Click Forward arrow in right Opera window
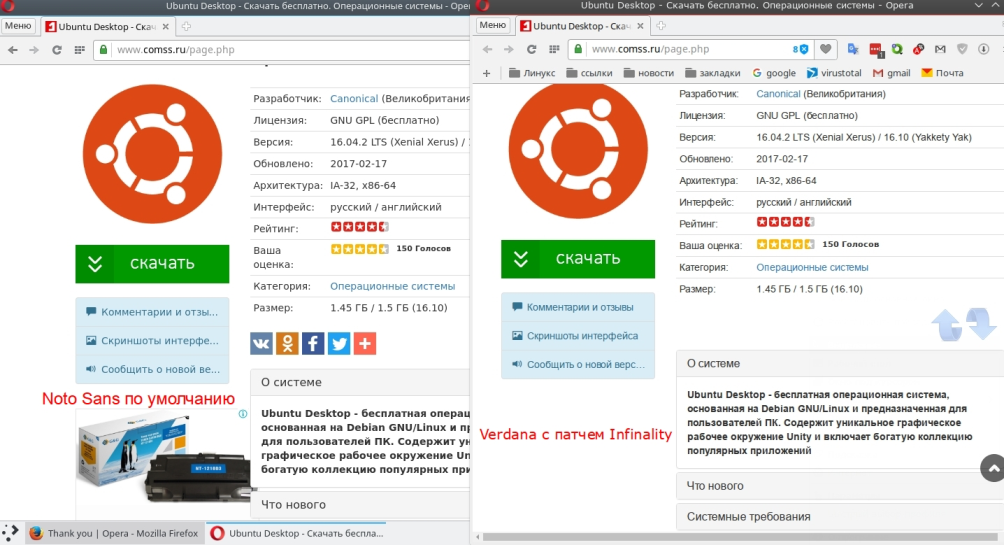This screenshot has width=1004, height=545. click(x=508, y=49)
